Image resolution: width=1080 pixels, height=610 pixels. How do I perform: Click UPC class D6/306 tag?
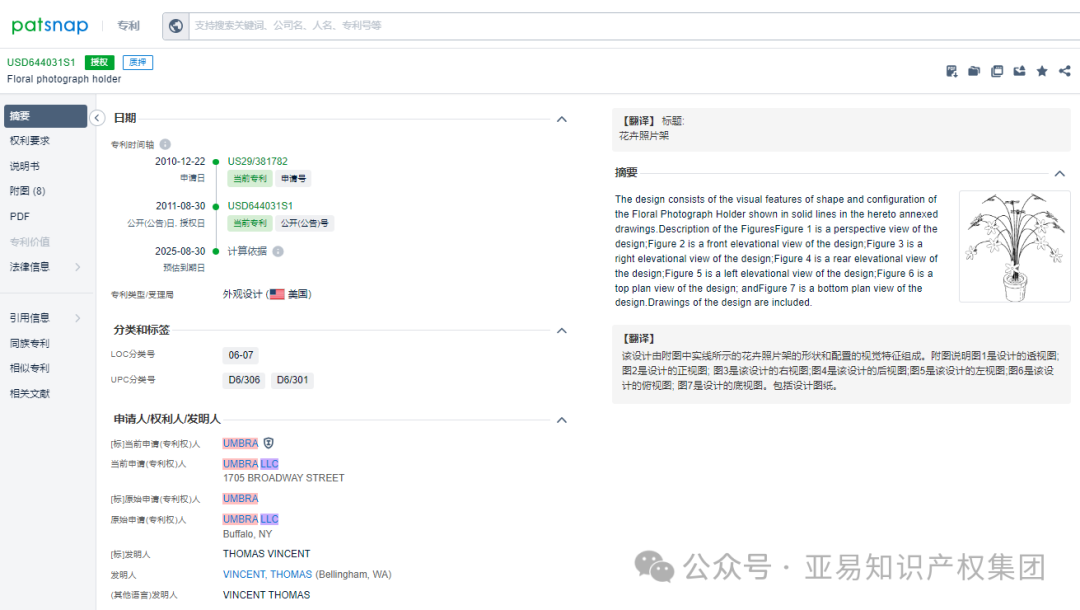coord(245,380)
